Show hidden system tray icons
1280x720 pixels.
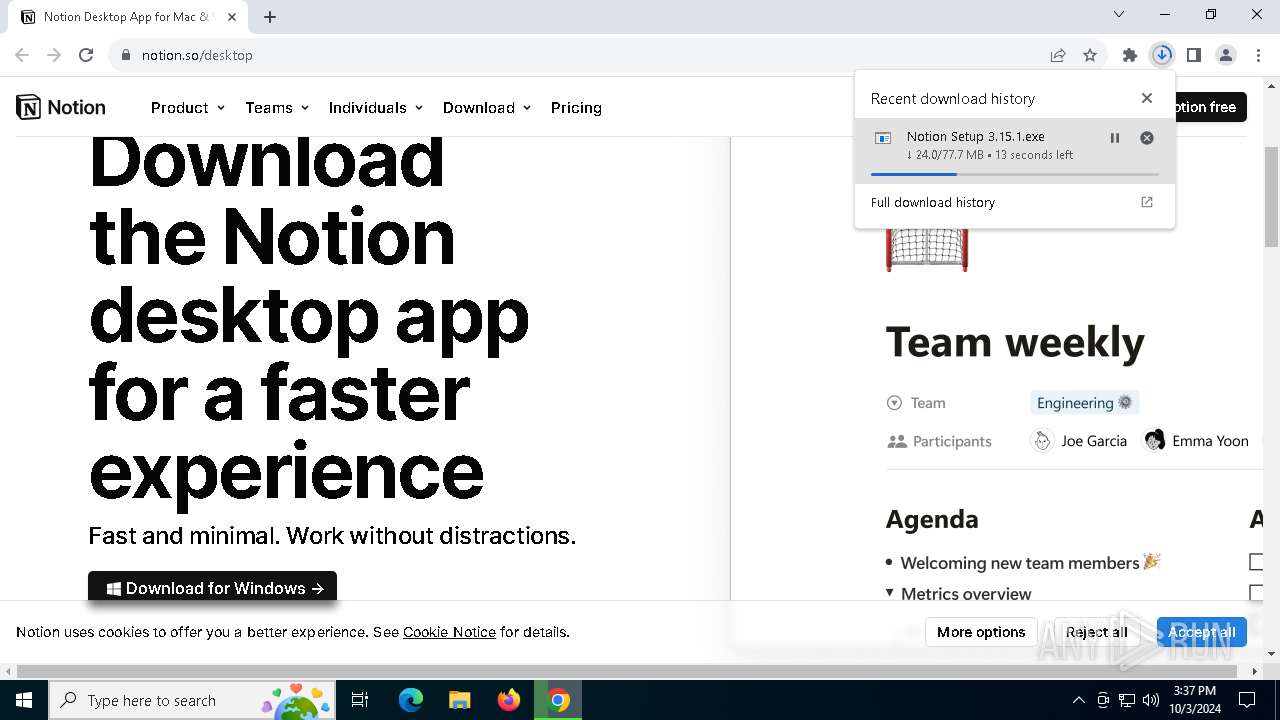[1078, 700]
